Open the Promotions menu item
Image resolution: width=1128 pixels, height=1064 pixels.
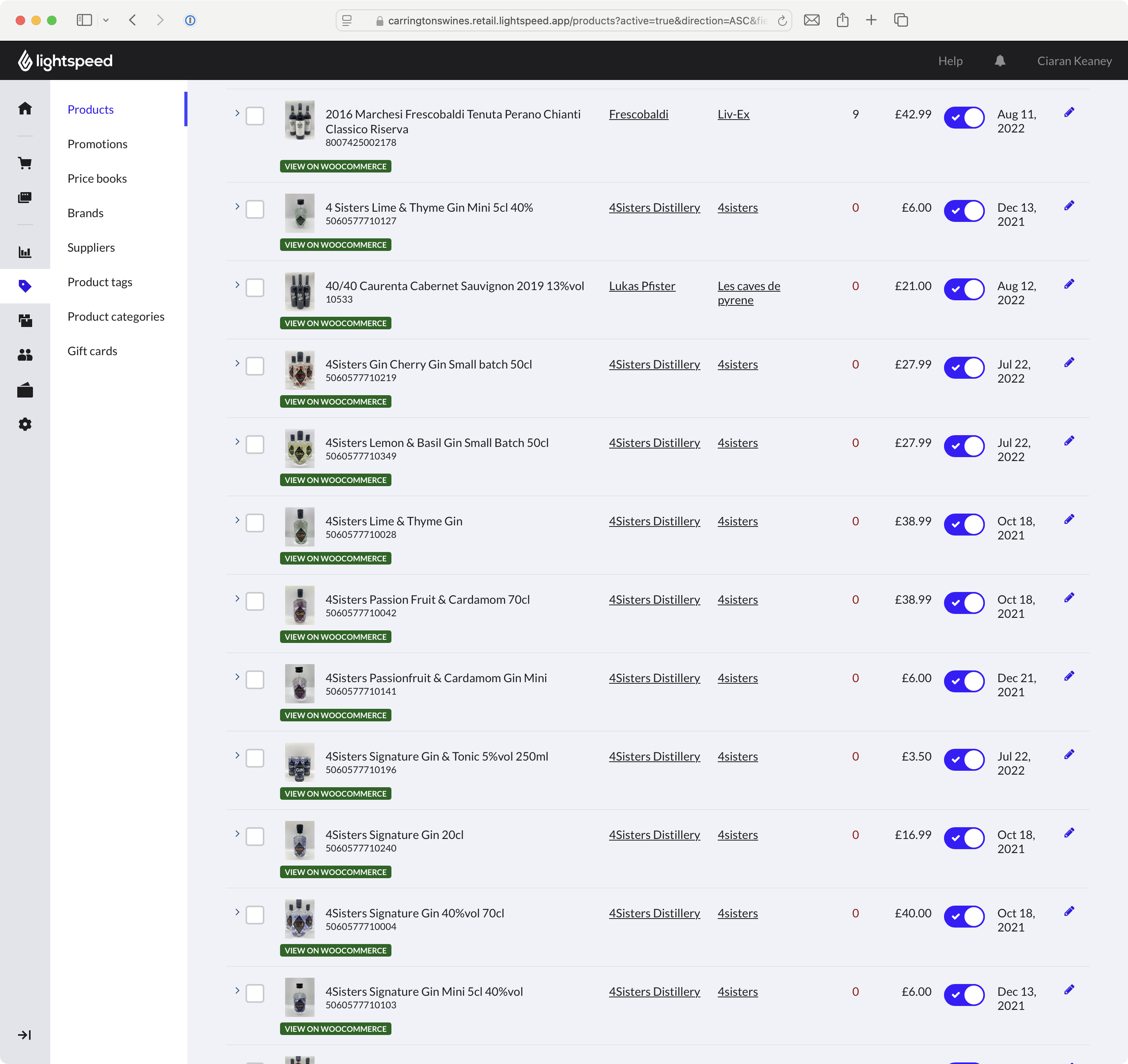click(98, 144)
